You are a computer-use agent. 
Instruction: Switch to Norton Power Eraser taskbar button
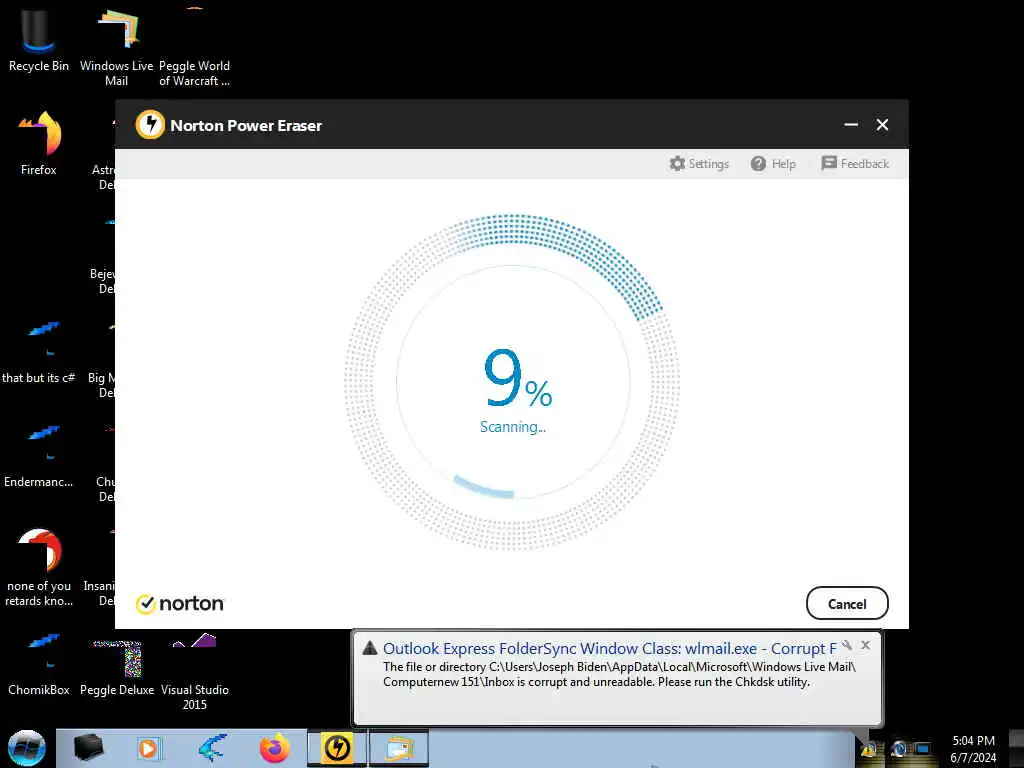(x=337, y=748)
